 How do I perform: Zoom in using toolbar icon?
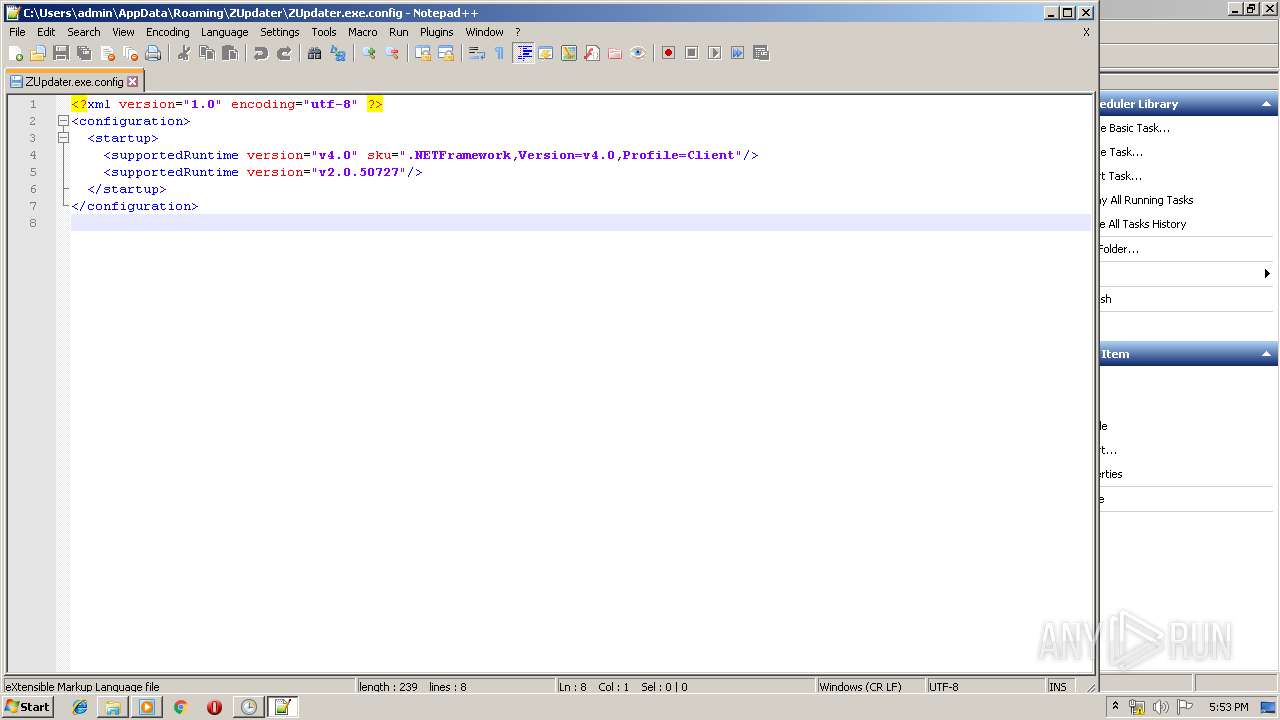(x=369, y=53)
